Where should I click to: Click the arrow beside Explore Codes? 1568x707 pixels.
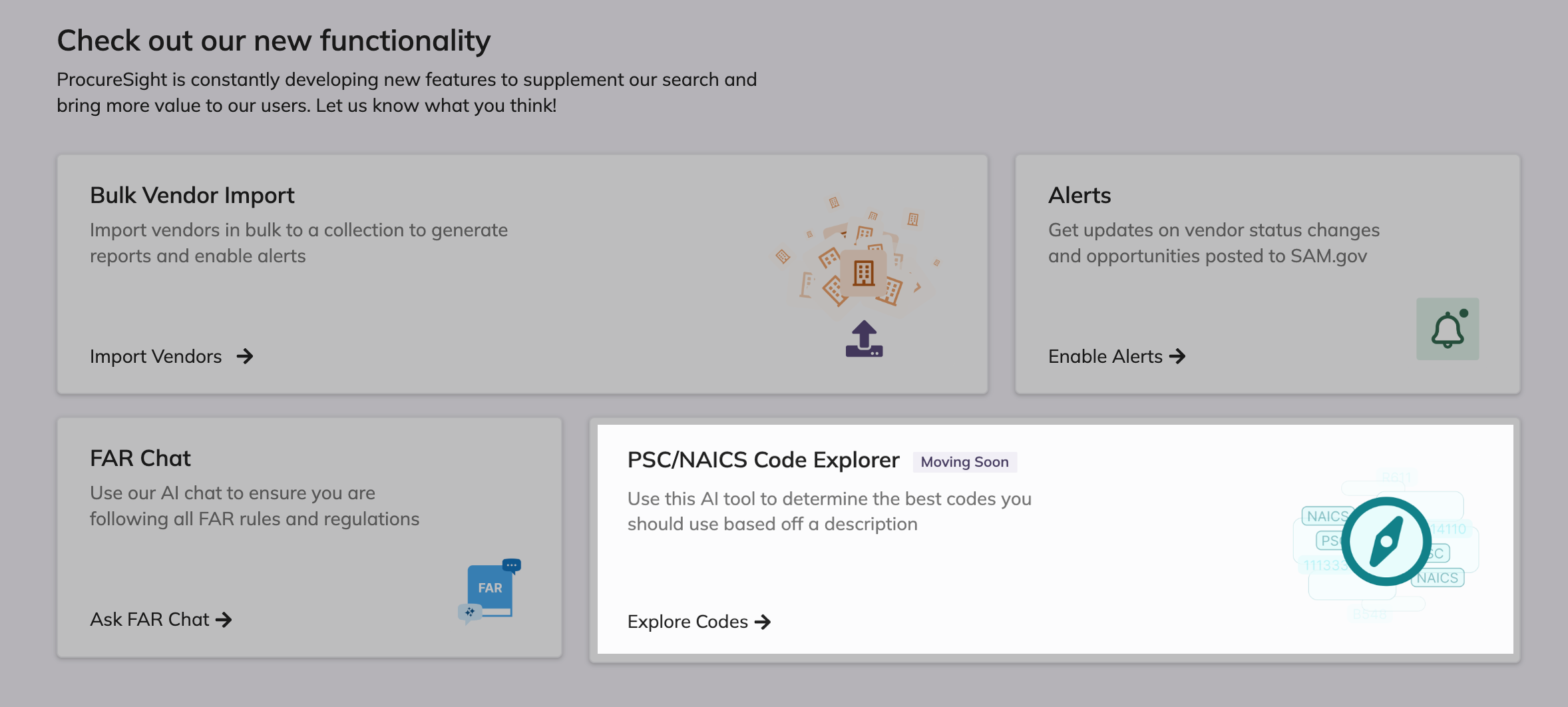point(763,622)
